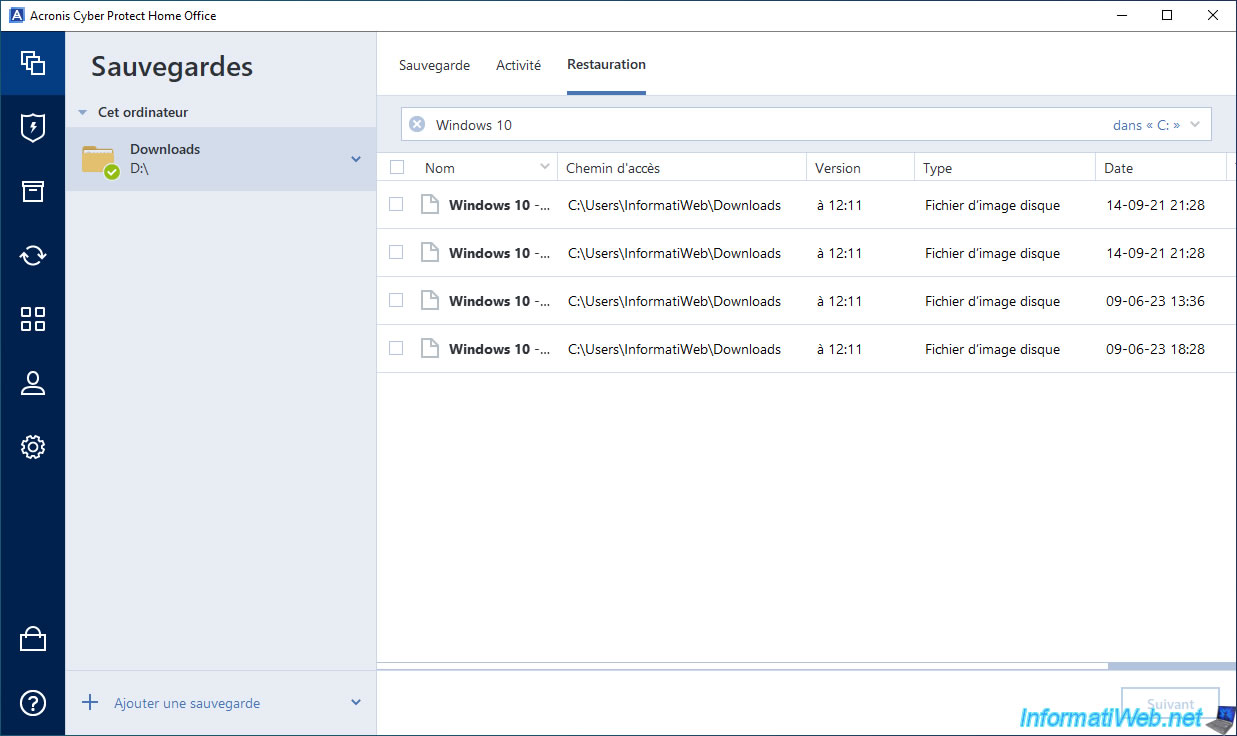Click Ajouter une sauvegarde

187,704
